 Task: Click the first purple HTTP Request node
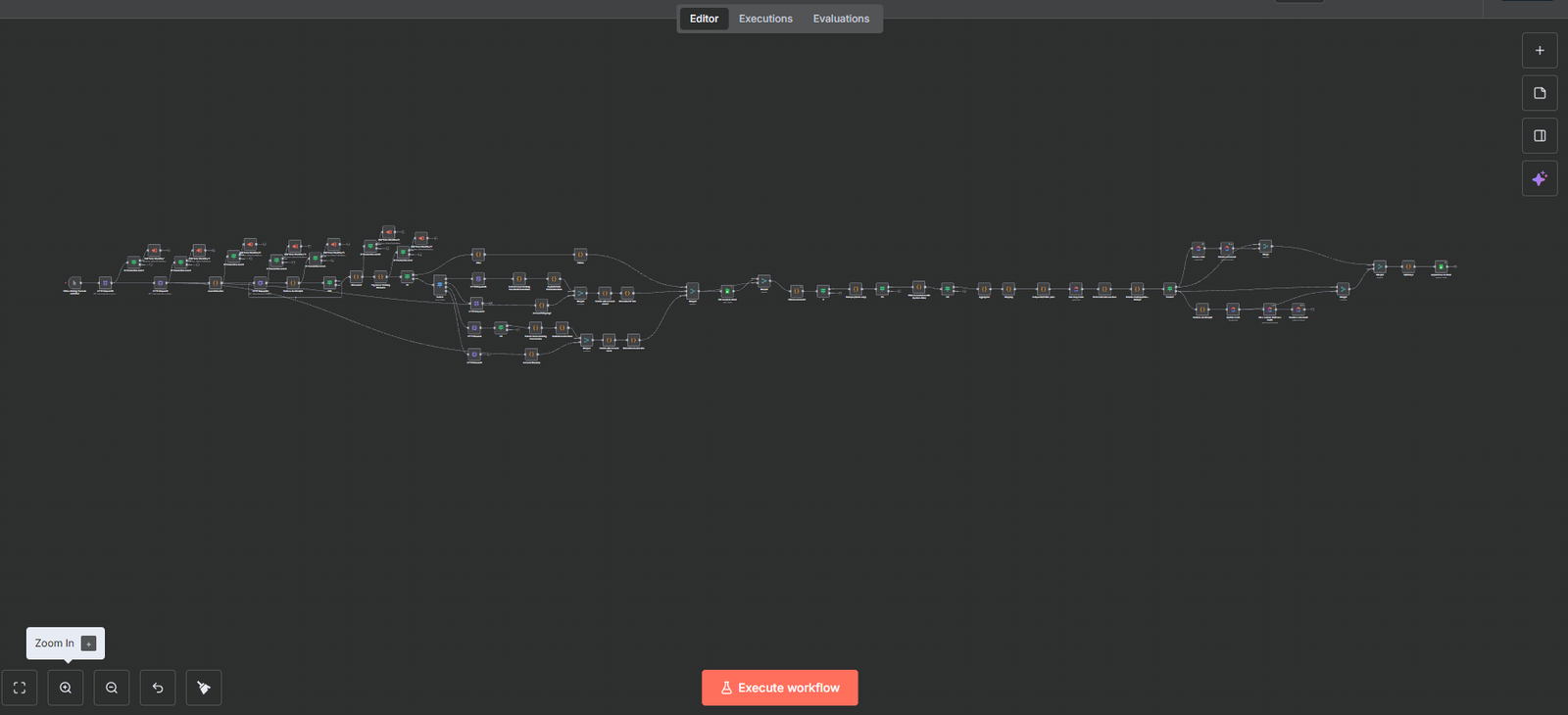point(105,283)
